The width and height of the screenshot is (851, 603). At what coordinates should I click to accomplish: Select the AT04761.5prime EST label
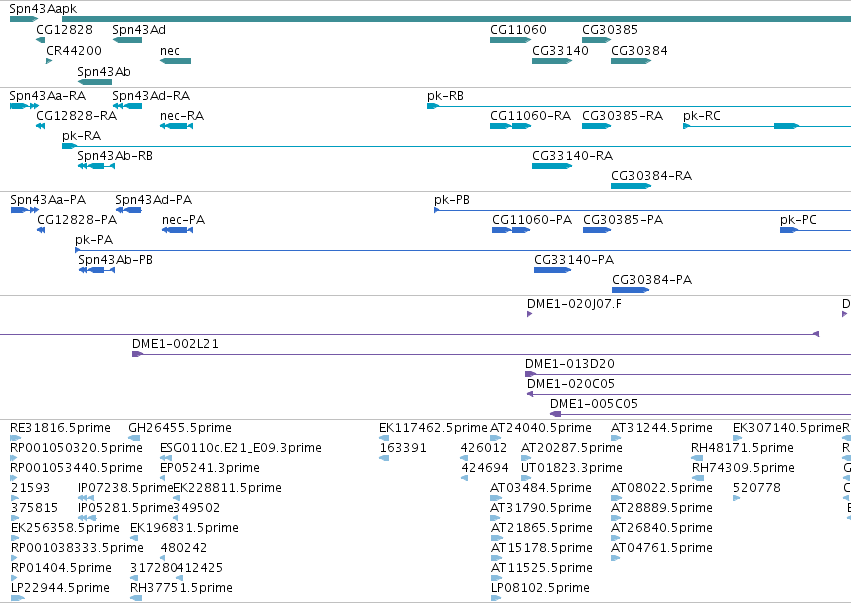click(x=662, y=549)
